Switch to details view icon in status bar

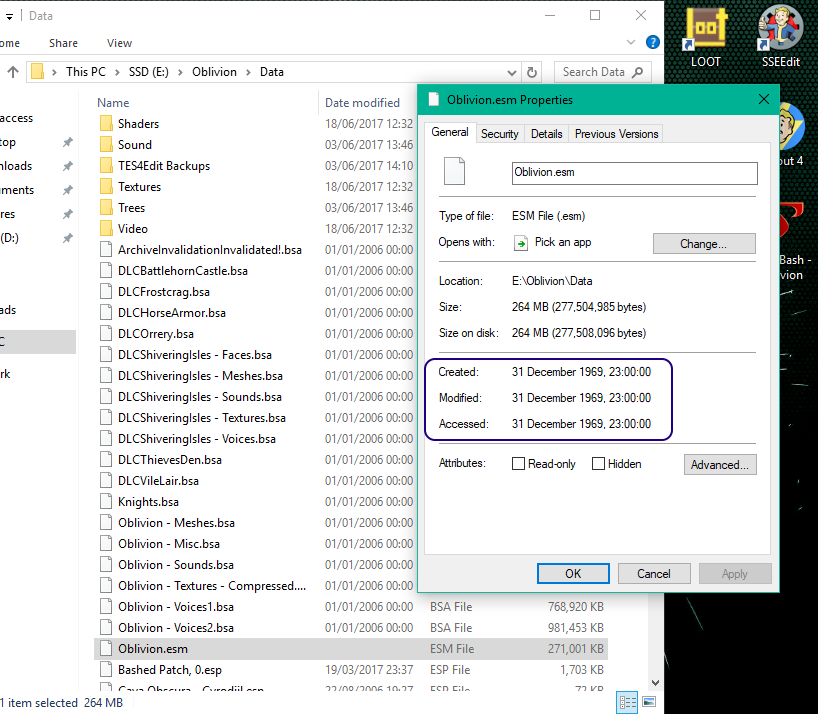click(x=627, y=702)
